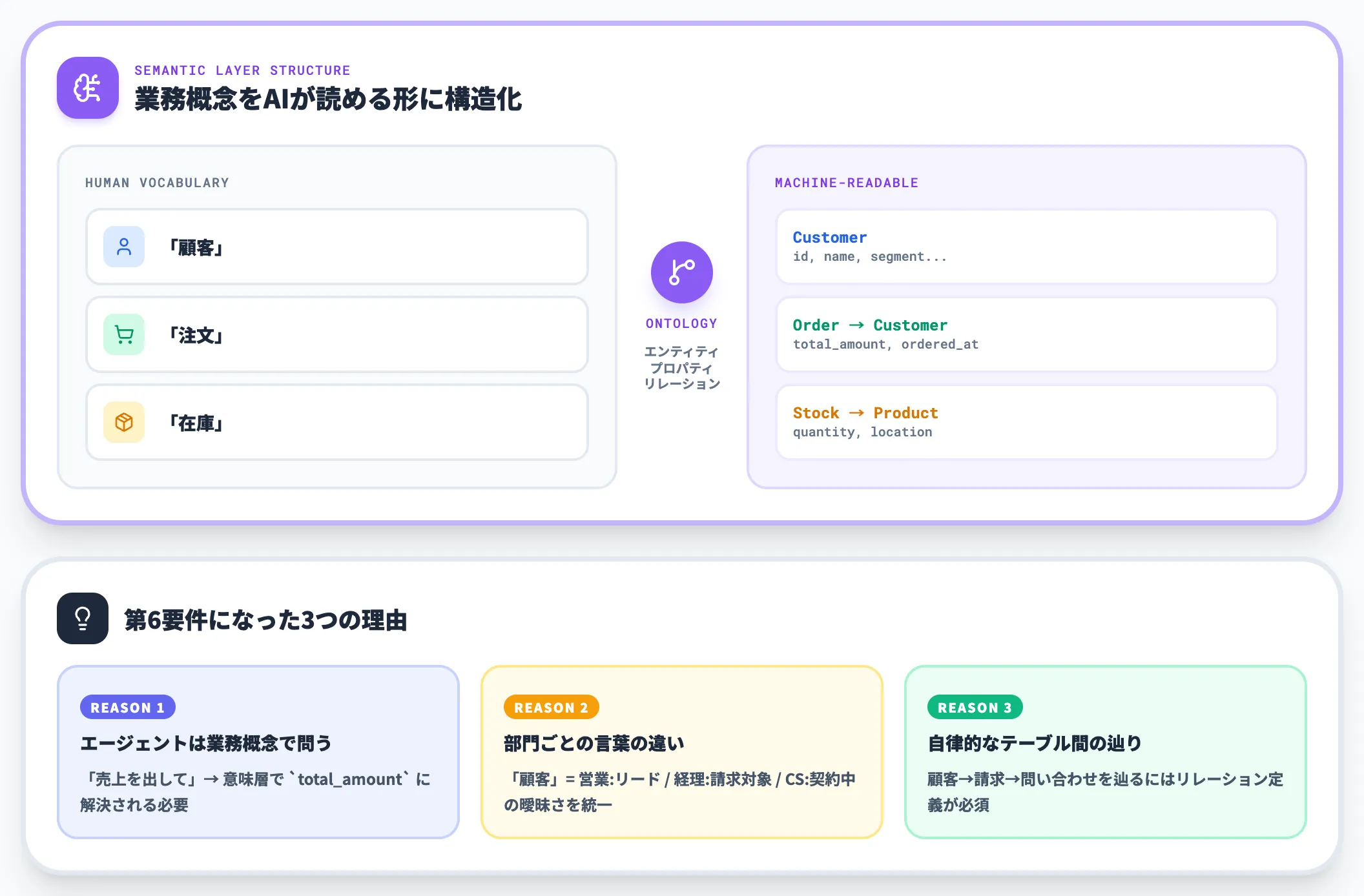Click the MACHINE-READABLE panel heading
Viewport: 1364px width, 896px height.
coord(847,183)
